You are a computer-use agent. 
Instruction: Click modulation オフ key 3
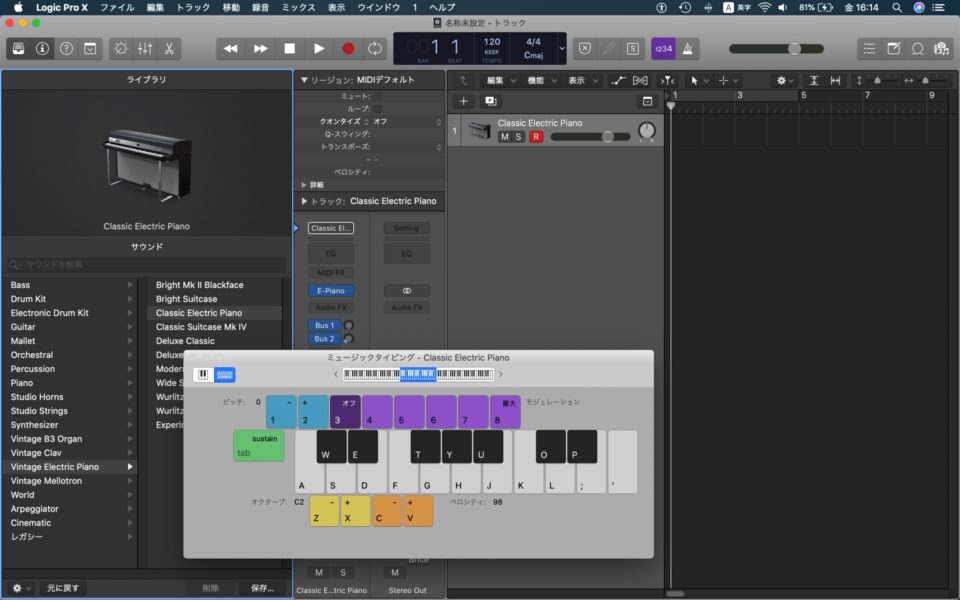[345, 411]
